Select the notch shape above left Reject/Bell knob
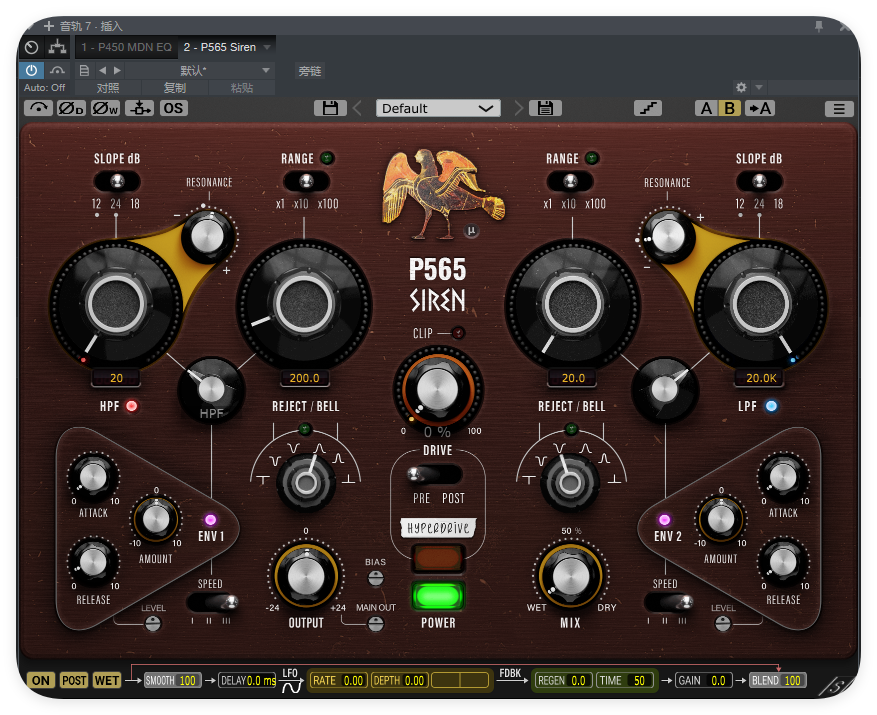 [293, 448]
